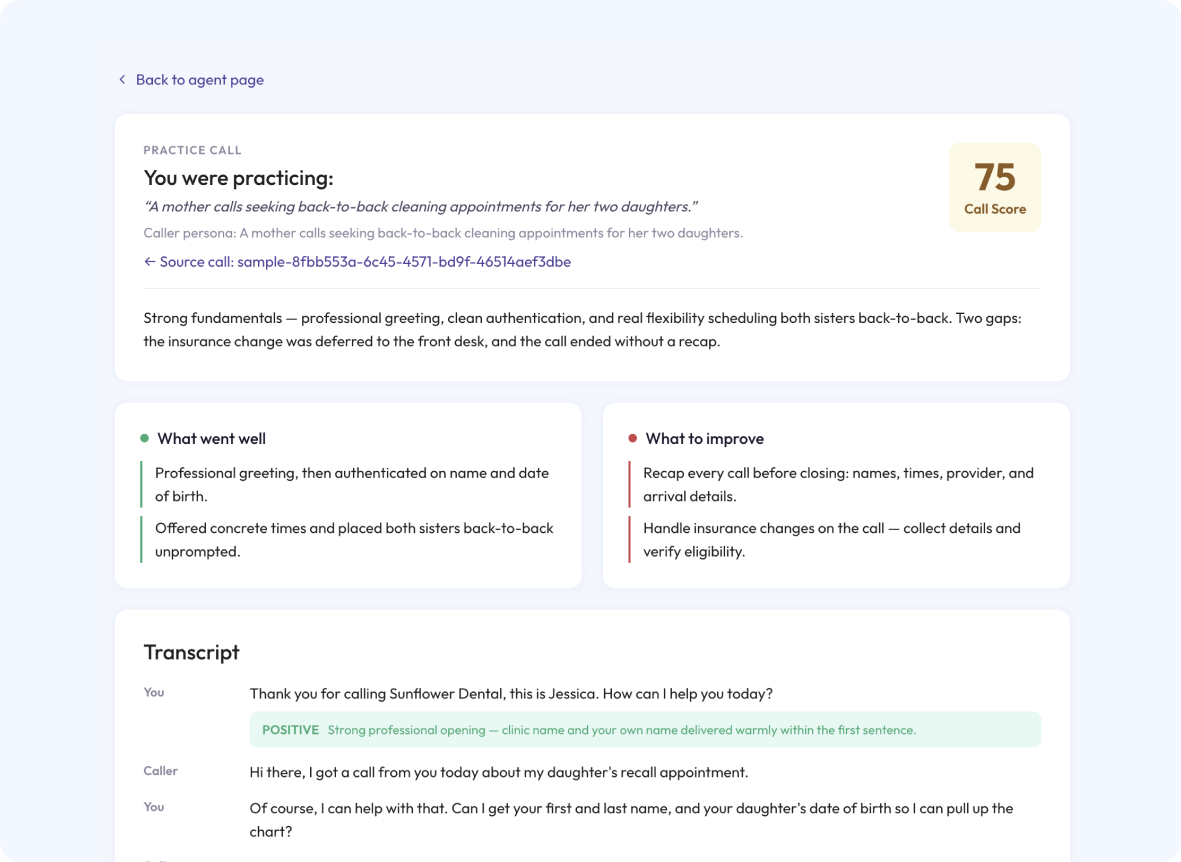
Task: Click the Caller persona description line
Action: coord(443,233)
